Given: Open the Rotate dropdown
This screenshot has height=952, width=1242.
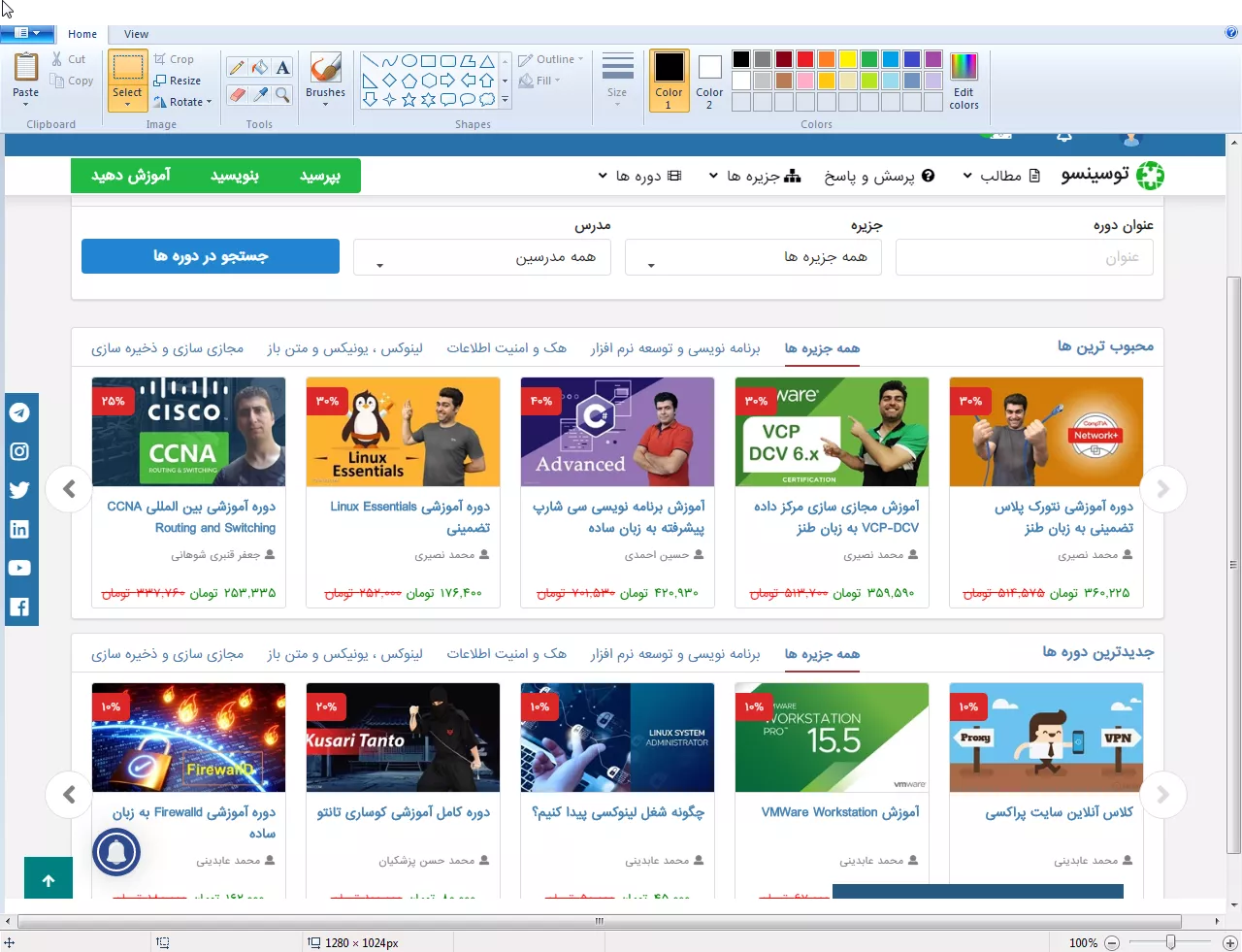Looking at the screenshot, I should click(182, 102).
